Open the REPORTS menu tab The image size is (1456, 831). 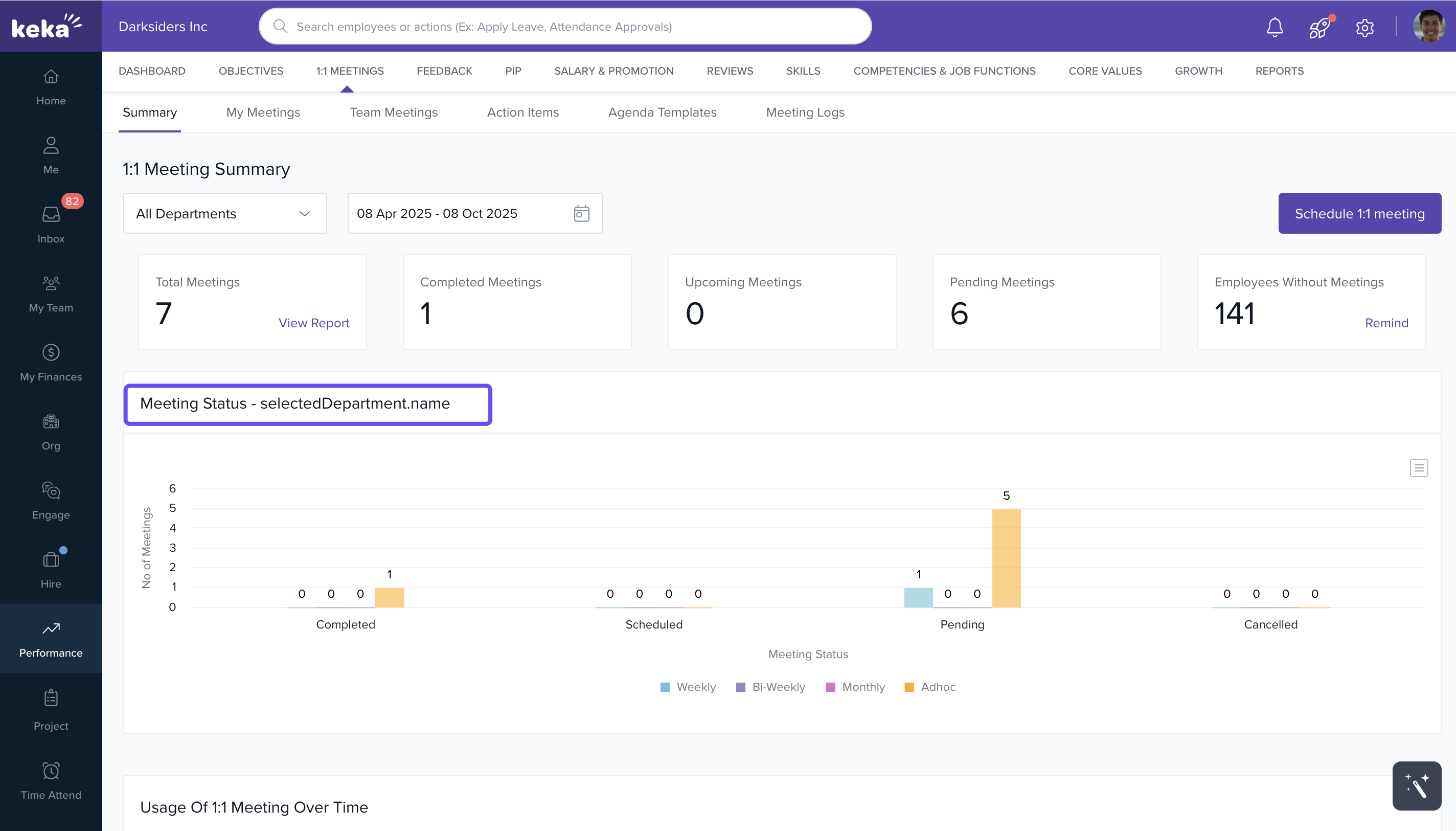click(x=1279, y=71)
